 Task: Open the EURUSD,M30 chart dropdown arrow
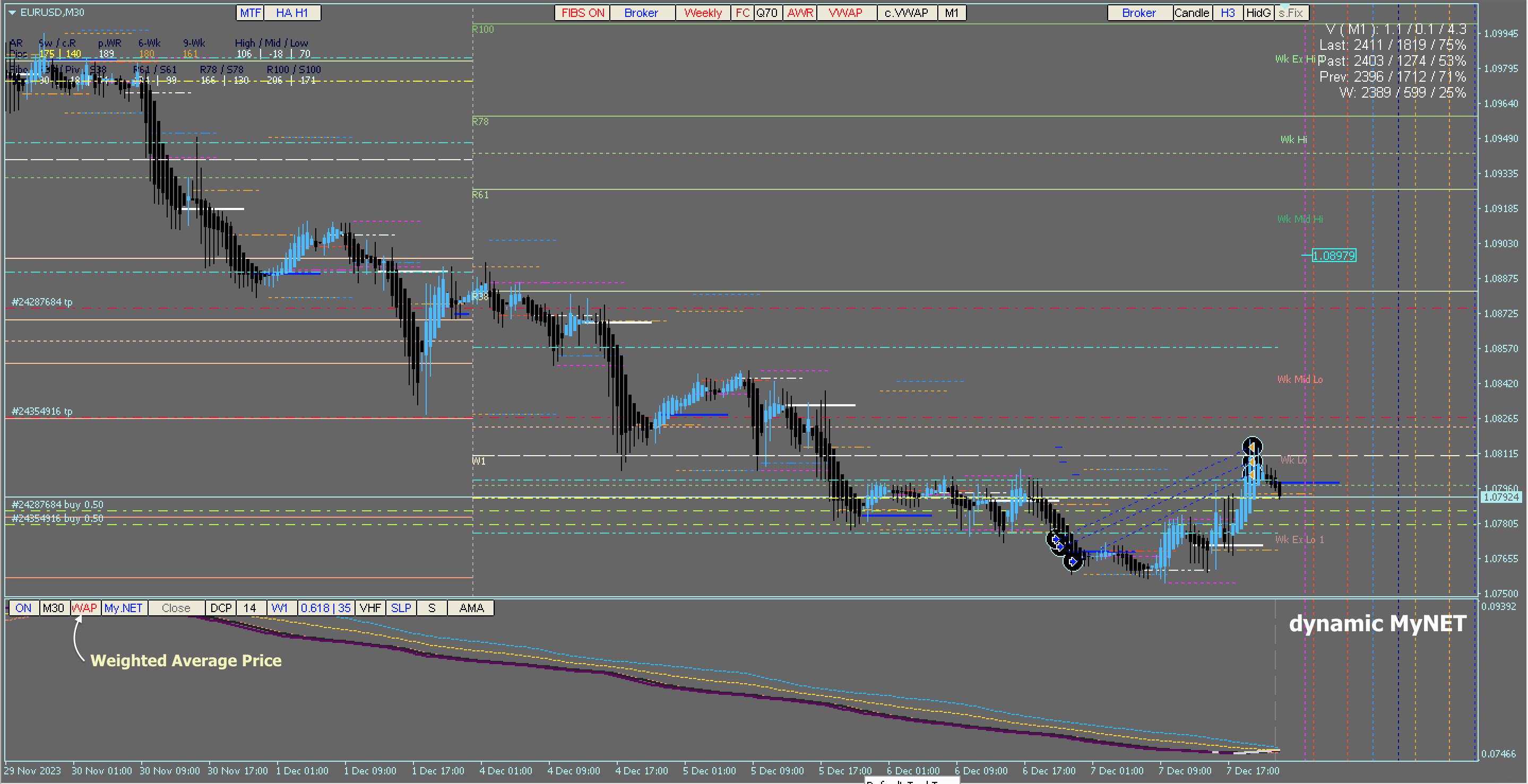pos(12,12)
